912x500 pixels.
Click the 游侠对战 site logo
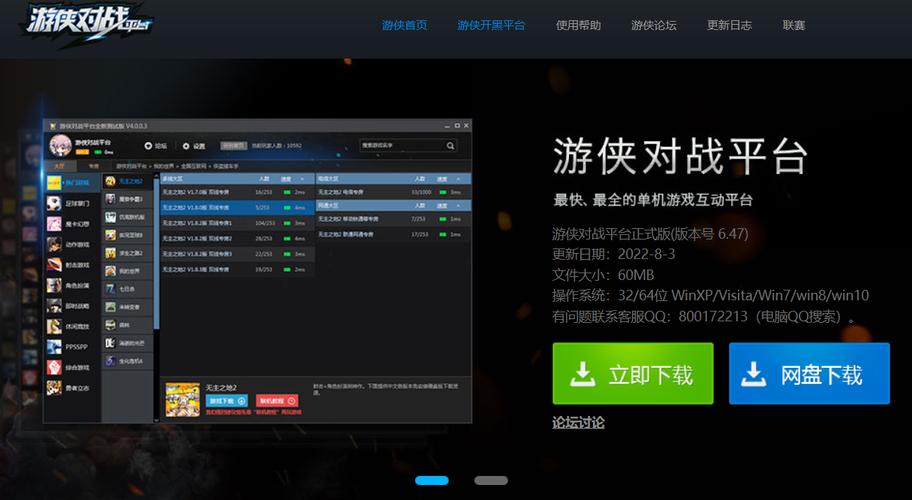pos(78,24)
